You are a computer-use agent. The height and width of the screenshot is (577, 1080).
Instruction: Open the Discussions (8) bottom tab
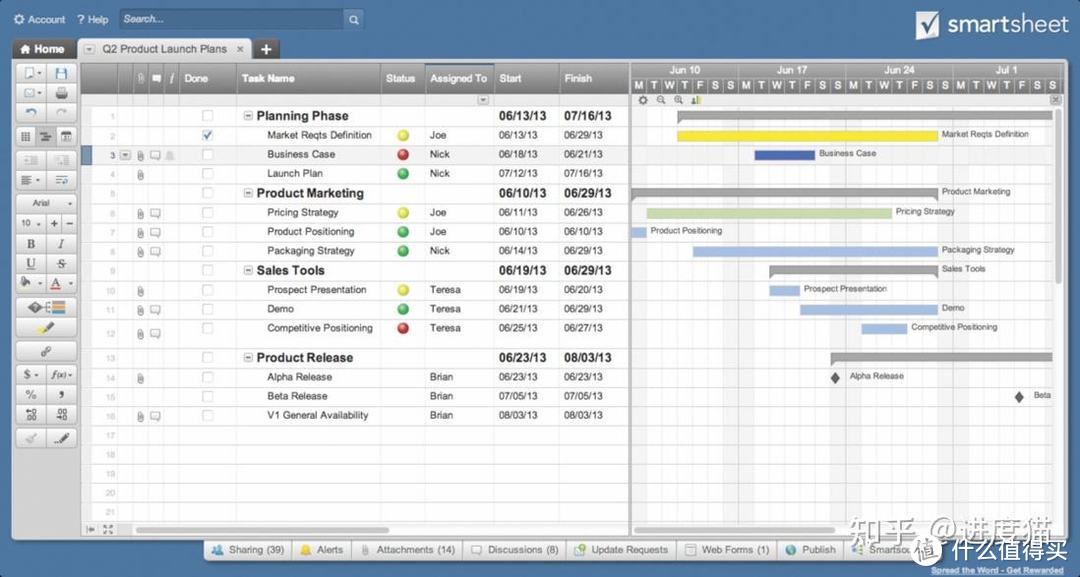[x=514, y=549]
